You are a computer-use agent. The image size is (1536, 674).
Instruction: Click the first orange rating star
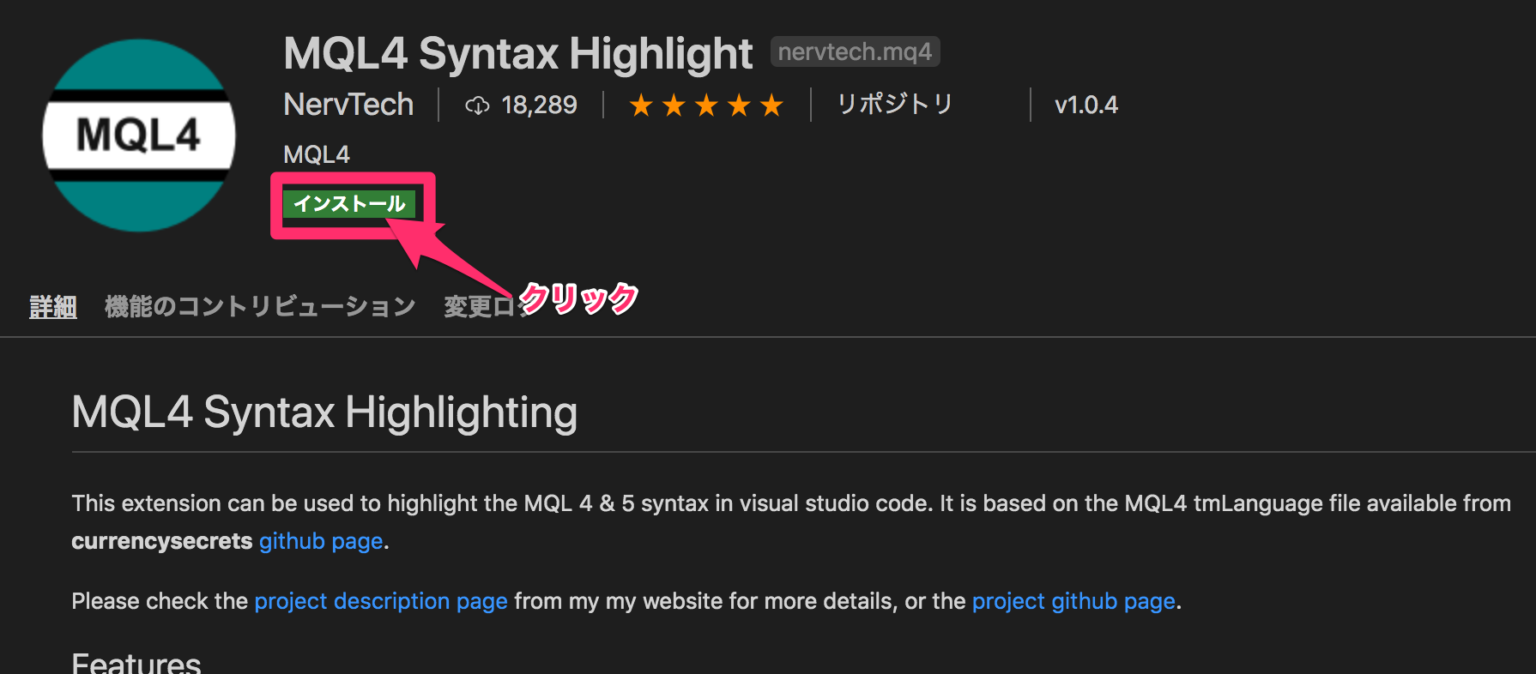click(641, 105)
